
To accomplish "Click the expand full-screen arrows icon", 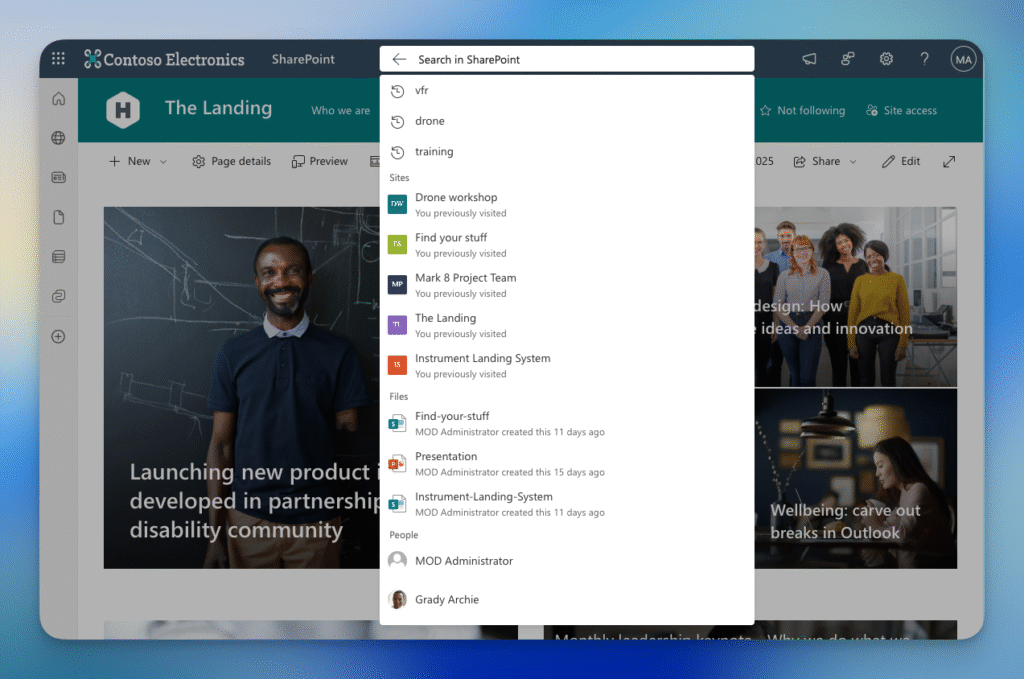I will [x=949, y=161].
